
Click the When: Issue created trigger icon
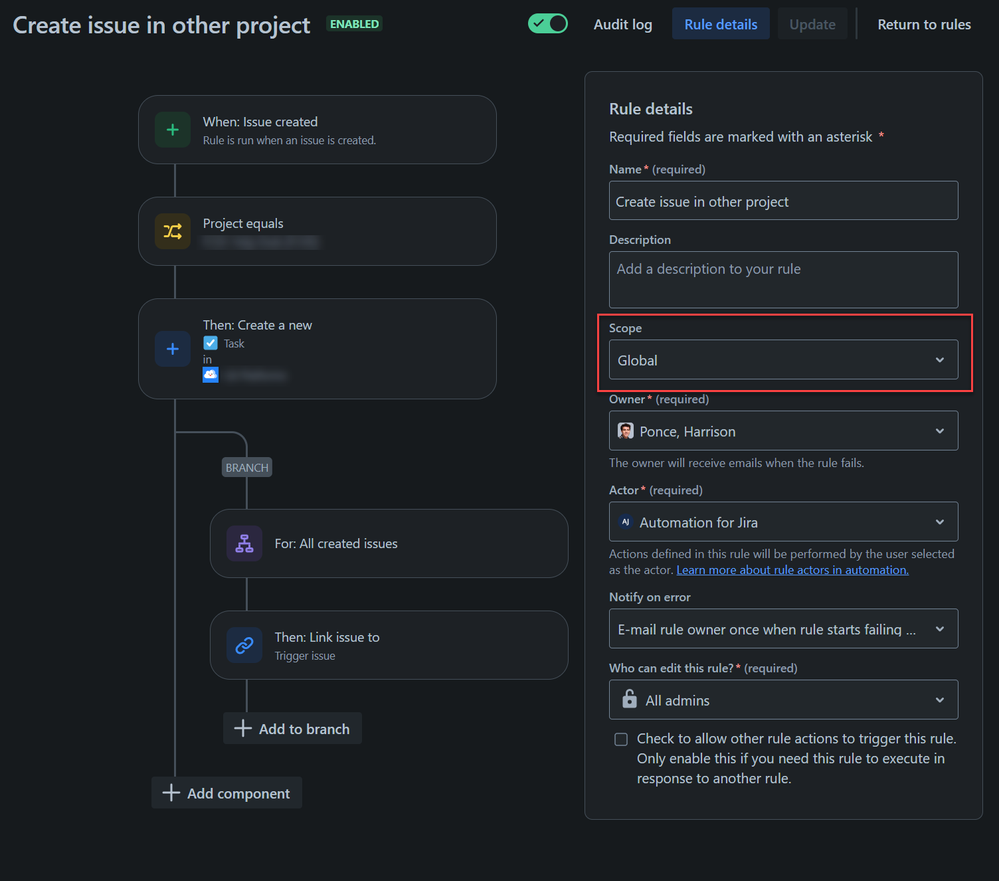[x=172, y=129]
